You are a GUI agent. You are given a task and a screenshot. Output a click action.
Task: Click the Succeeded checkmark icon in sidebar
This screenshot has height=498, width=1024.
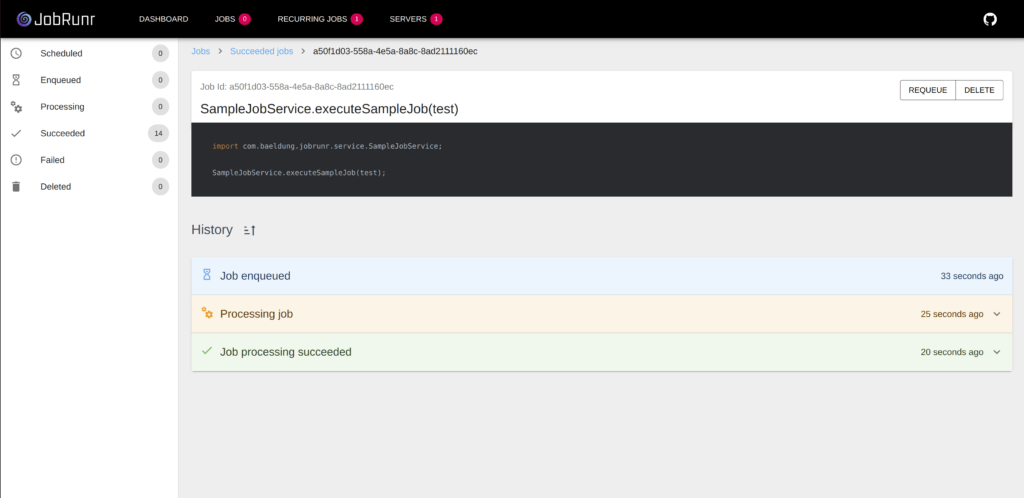coord(16,133)
